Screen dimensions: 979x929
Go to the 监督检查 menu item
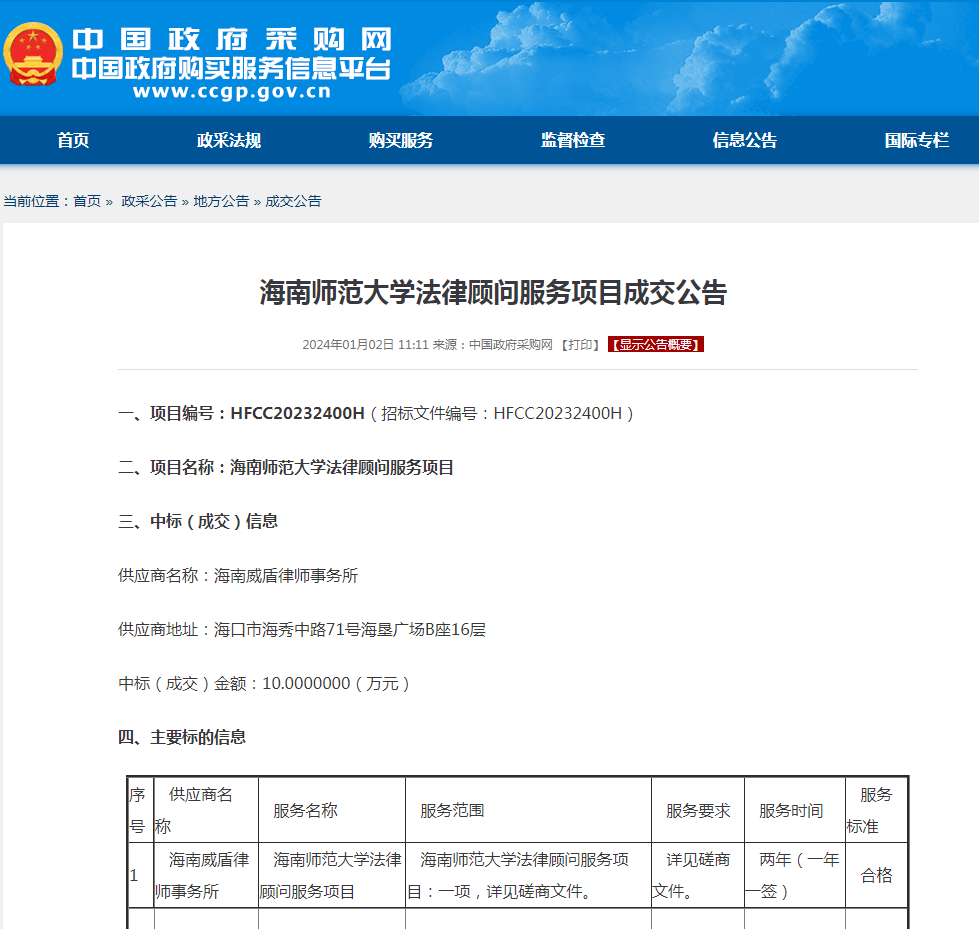coord(573,140)
